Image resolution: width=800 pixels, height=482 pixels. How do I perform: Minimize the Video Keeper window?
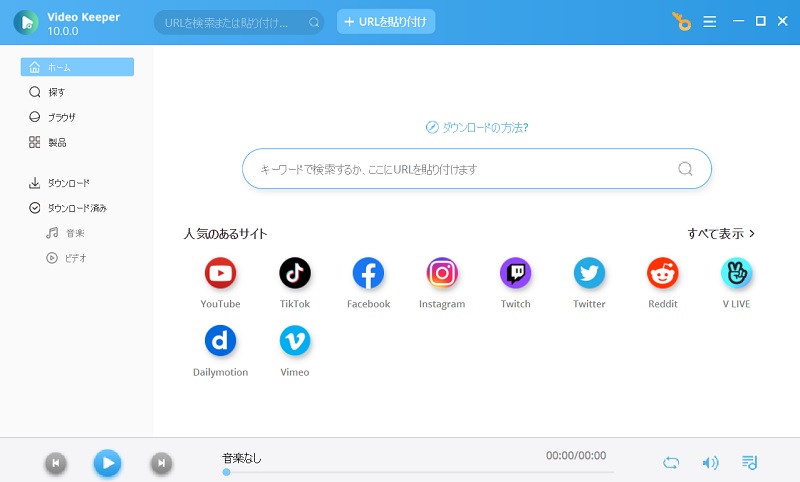tap(738, 21)
